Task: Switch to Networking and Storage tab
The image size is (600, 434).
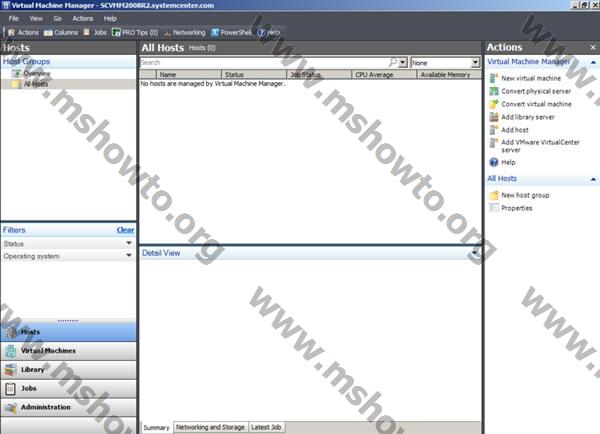Action: [210, 427]
